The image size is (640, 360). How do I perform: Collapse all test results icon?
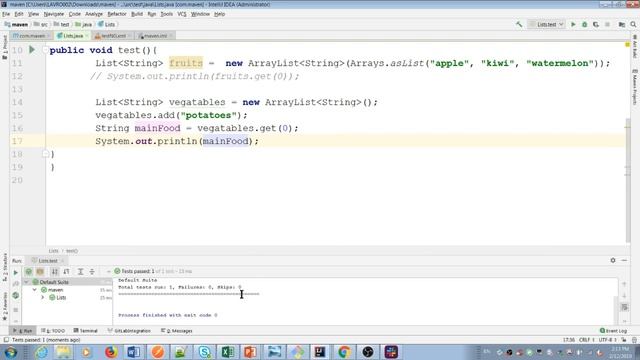92,271
